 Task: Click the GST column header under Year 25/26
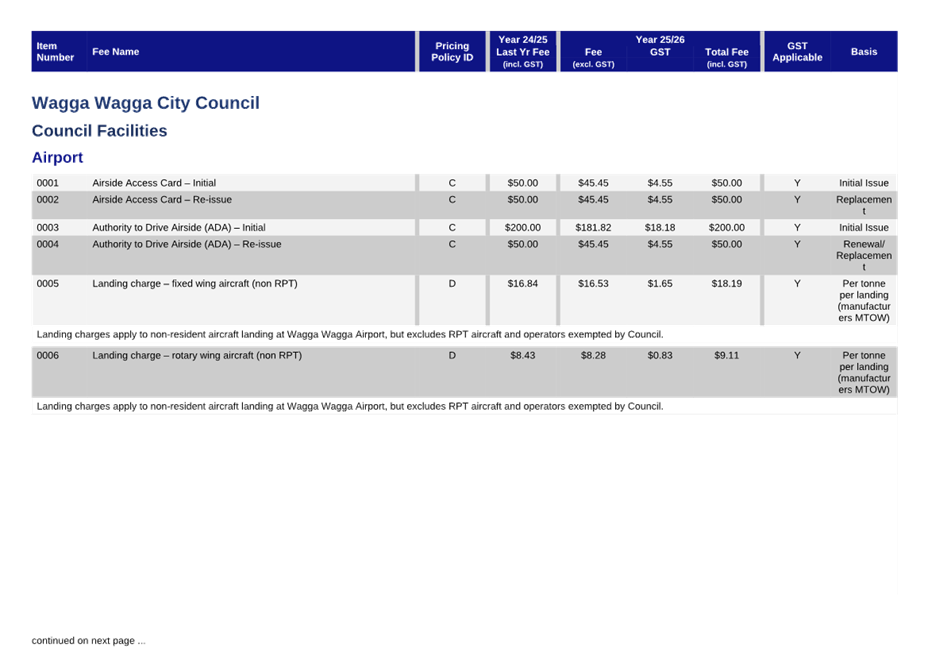(x=660, y=52)
